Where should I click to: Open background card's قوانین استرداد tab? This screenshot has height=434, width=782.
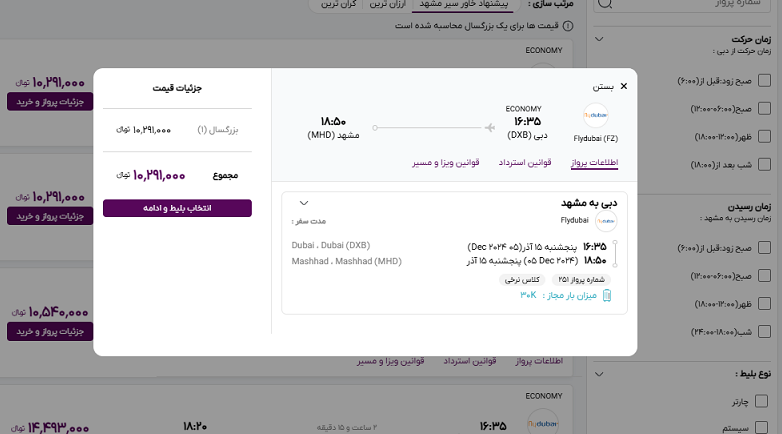[x=470, y=361]
